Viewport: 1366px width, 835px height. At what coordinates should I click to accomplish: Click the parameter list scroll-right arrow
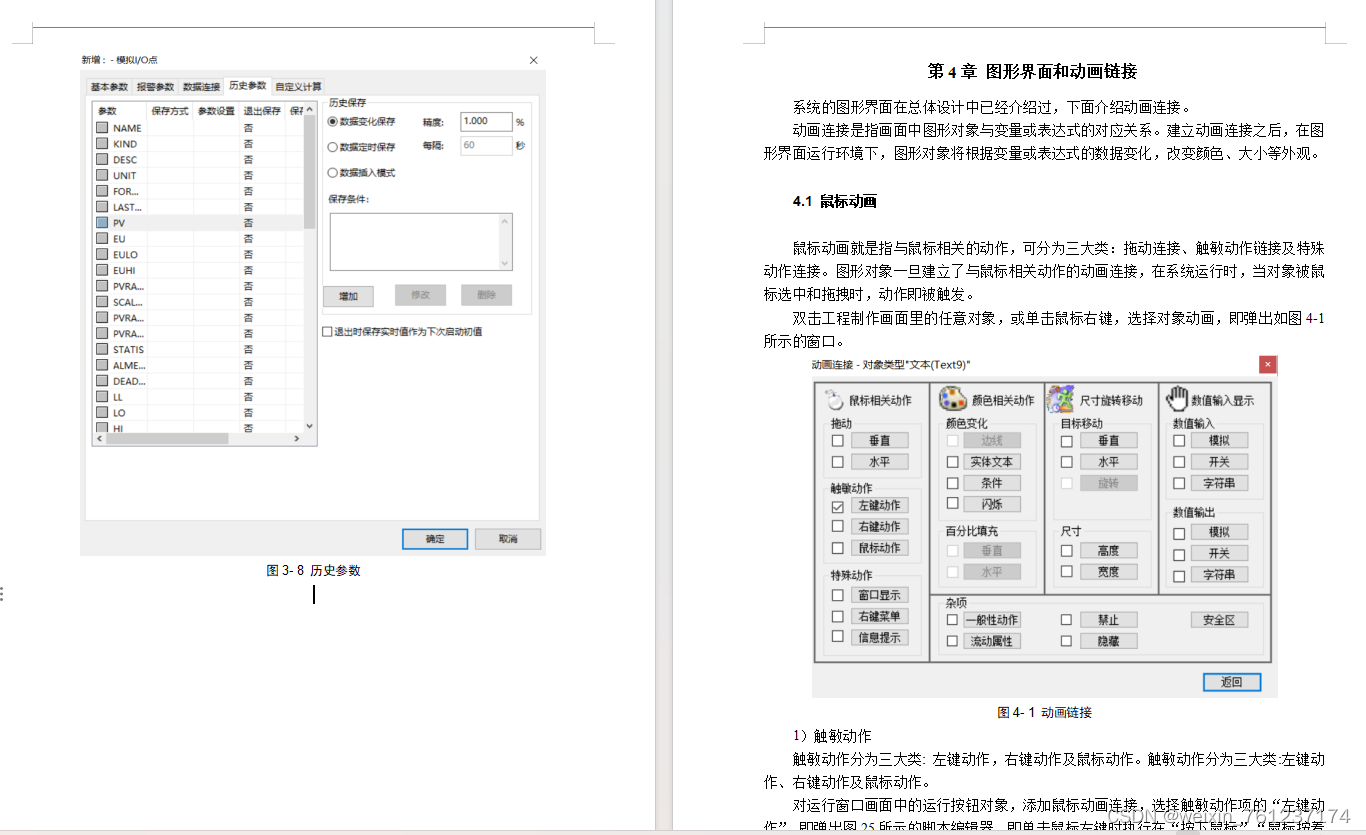(296, 439)
